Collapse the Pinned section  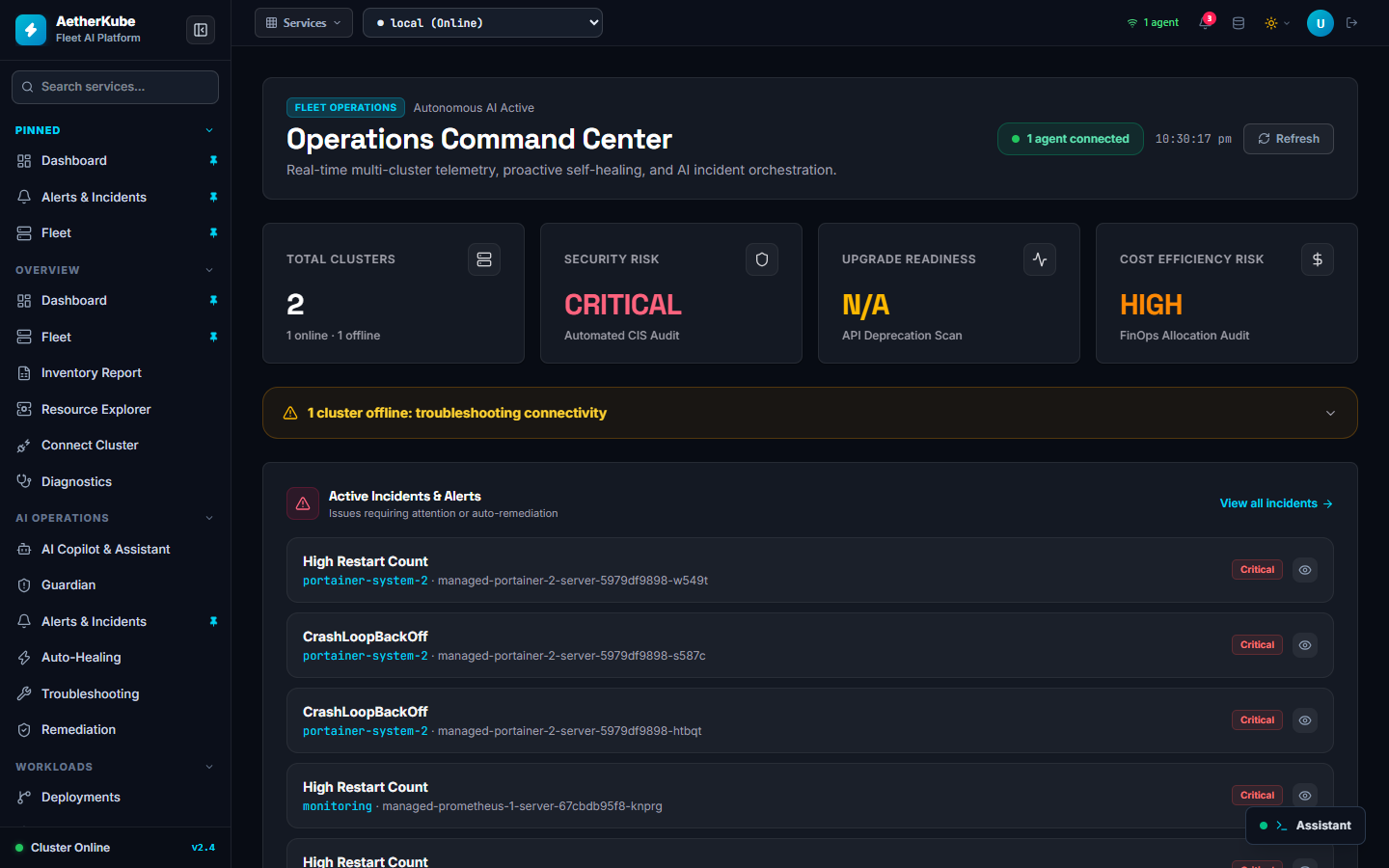tap(209, 130)
